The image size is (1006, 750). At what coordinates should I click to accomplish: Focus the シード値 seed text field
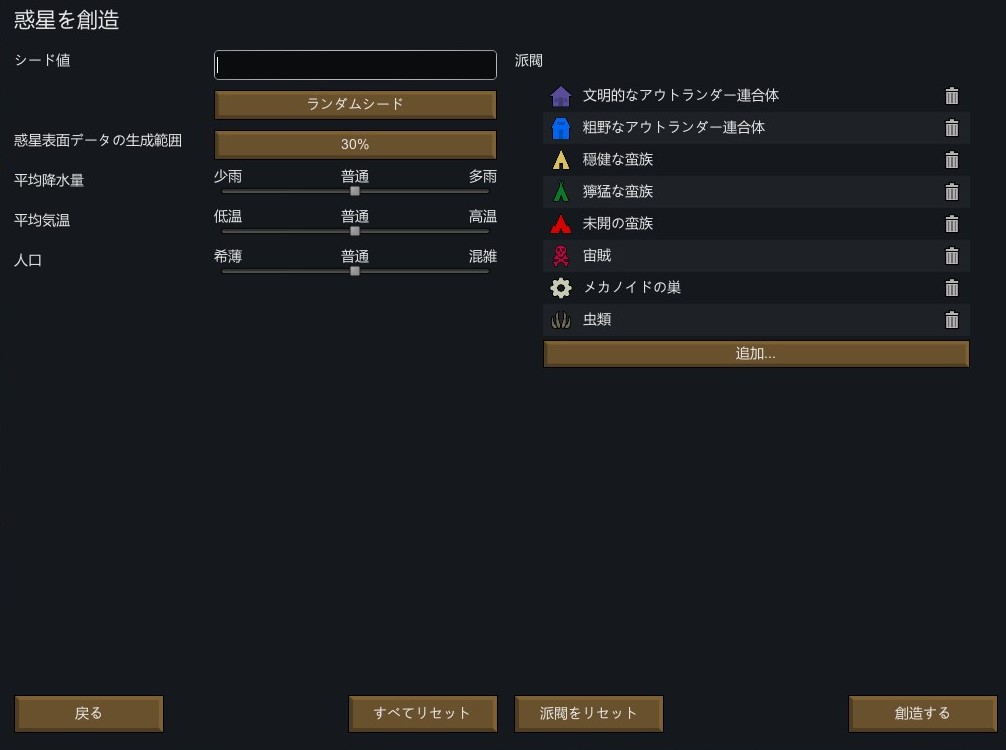pyautogui.click(x=355, y=65)
